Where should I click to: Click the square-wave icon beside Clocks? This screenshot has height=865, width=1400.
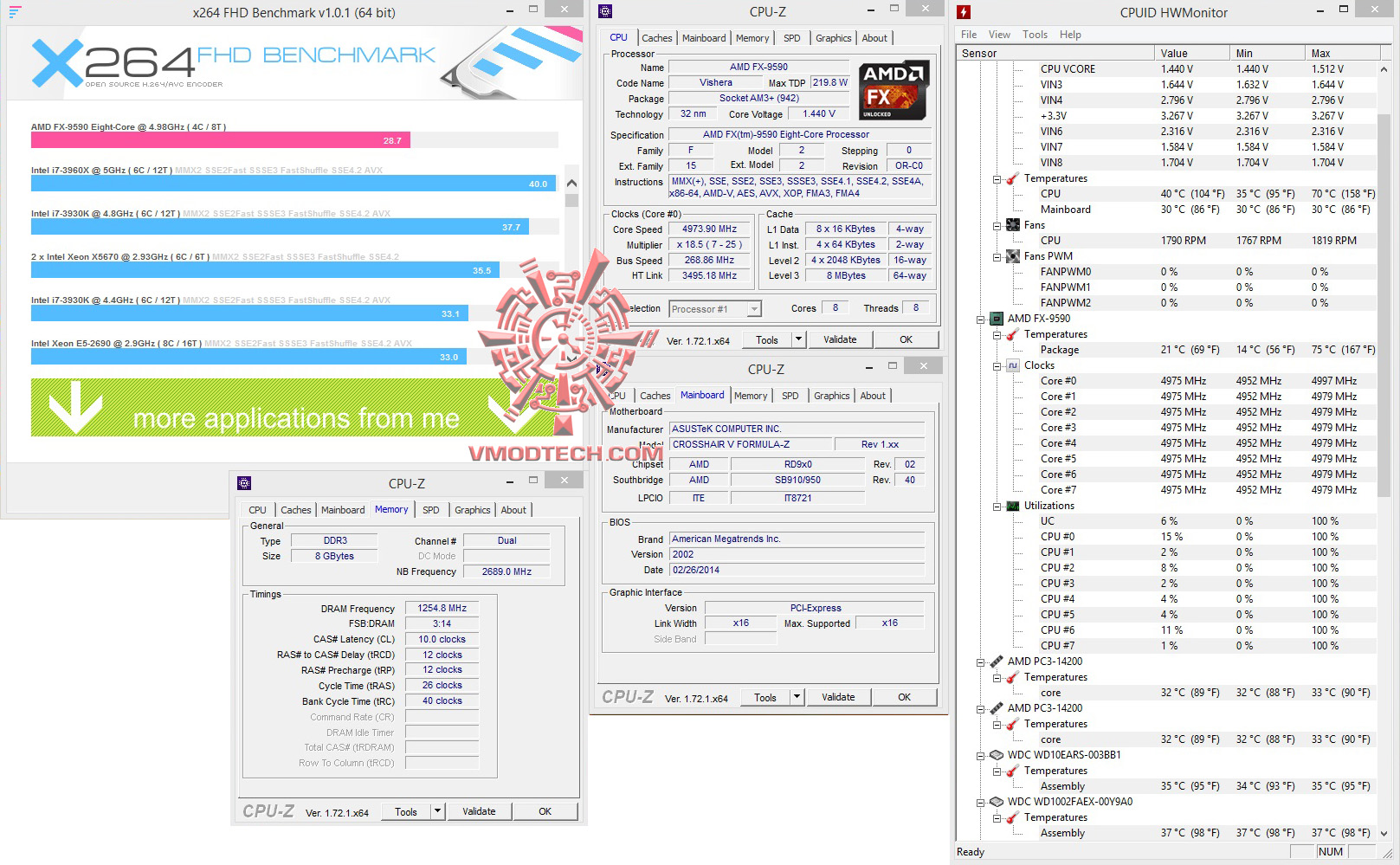coord(1013,365)
